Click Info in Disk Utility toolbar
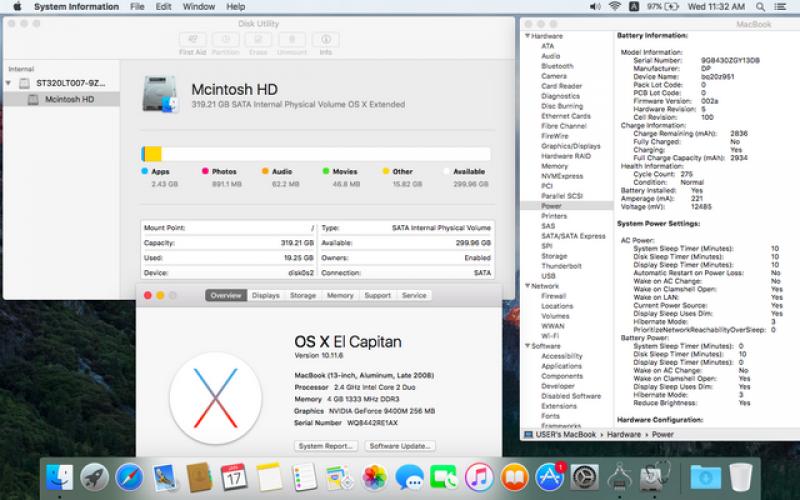 pos(326,44)
